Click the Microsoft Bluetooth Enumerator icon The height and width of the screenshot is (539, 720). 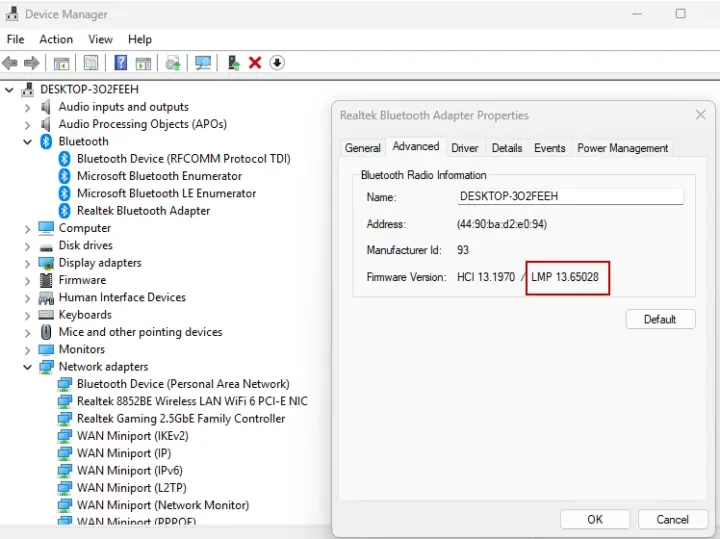point(64,176)
